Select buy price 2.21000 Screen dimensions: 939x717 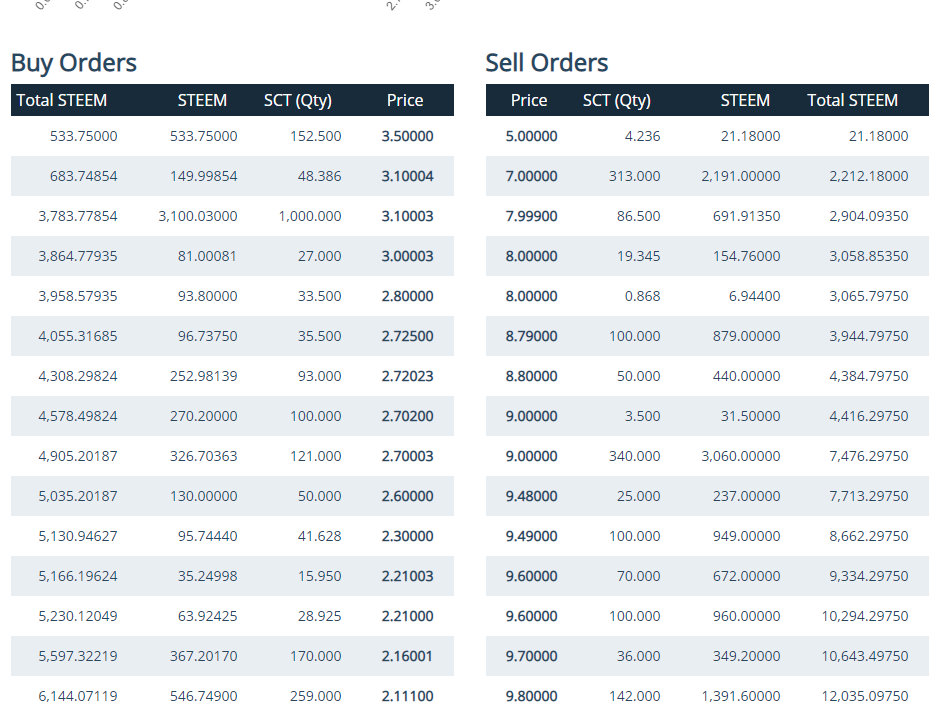pyautogui.click(x=407, y=616)
